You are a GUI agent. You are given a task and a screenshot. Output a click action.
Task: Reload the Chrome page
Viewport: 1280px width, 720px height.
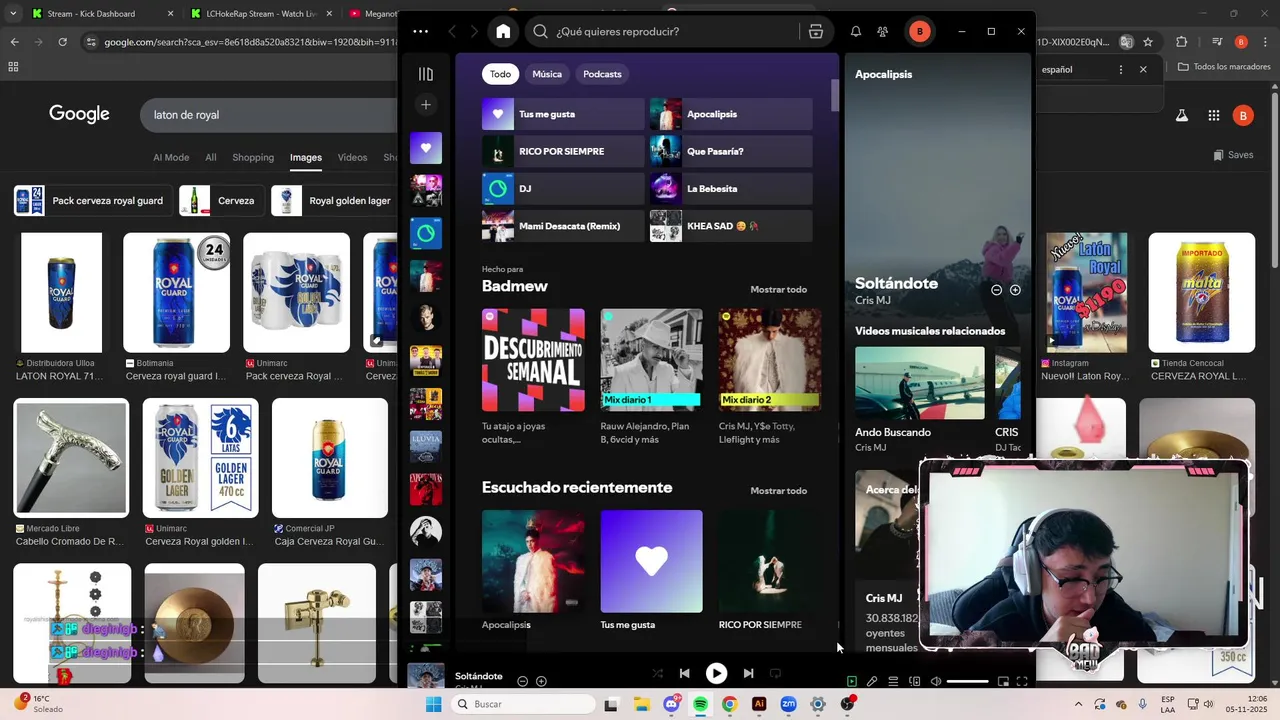pyautogui.click(x=62, y=42)
